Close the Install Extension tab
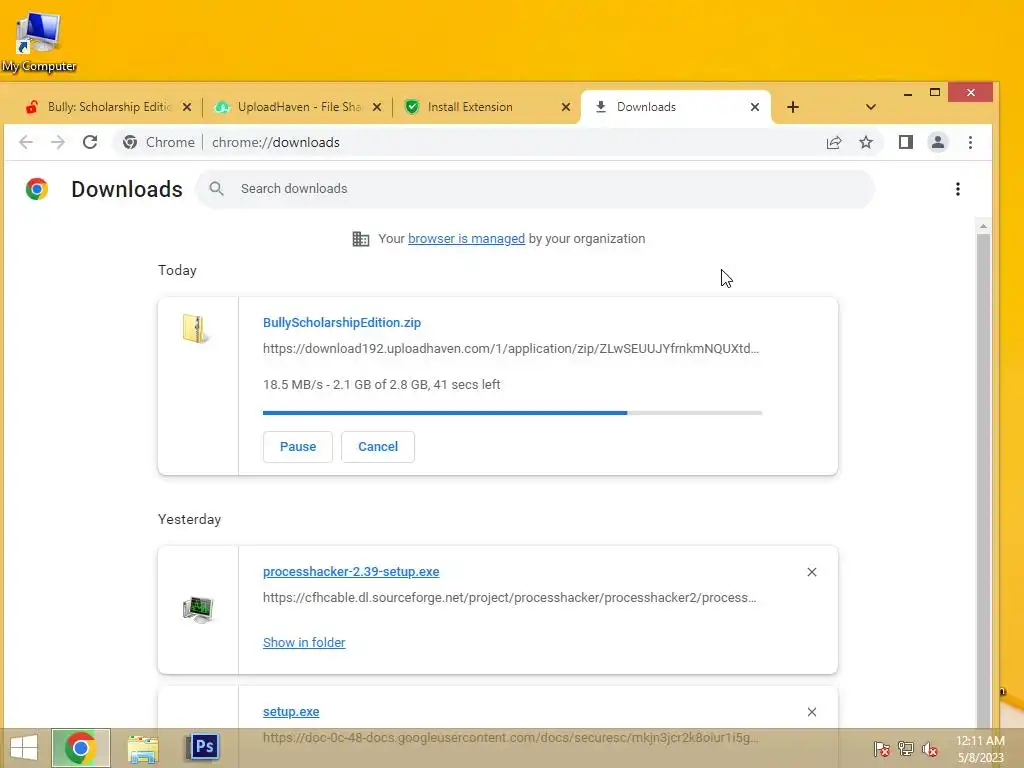Image resolution: width=1024 pixels, height=768 pixels. pos(566,107)
